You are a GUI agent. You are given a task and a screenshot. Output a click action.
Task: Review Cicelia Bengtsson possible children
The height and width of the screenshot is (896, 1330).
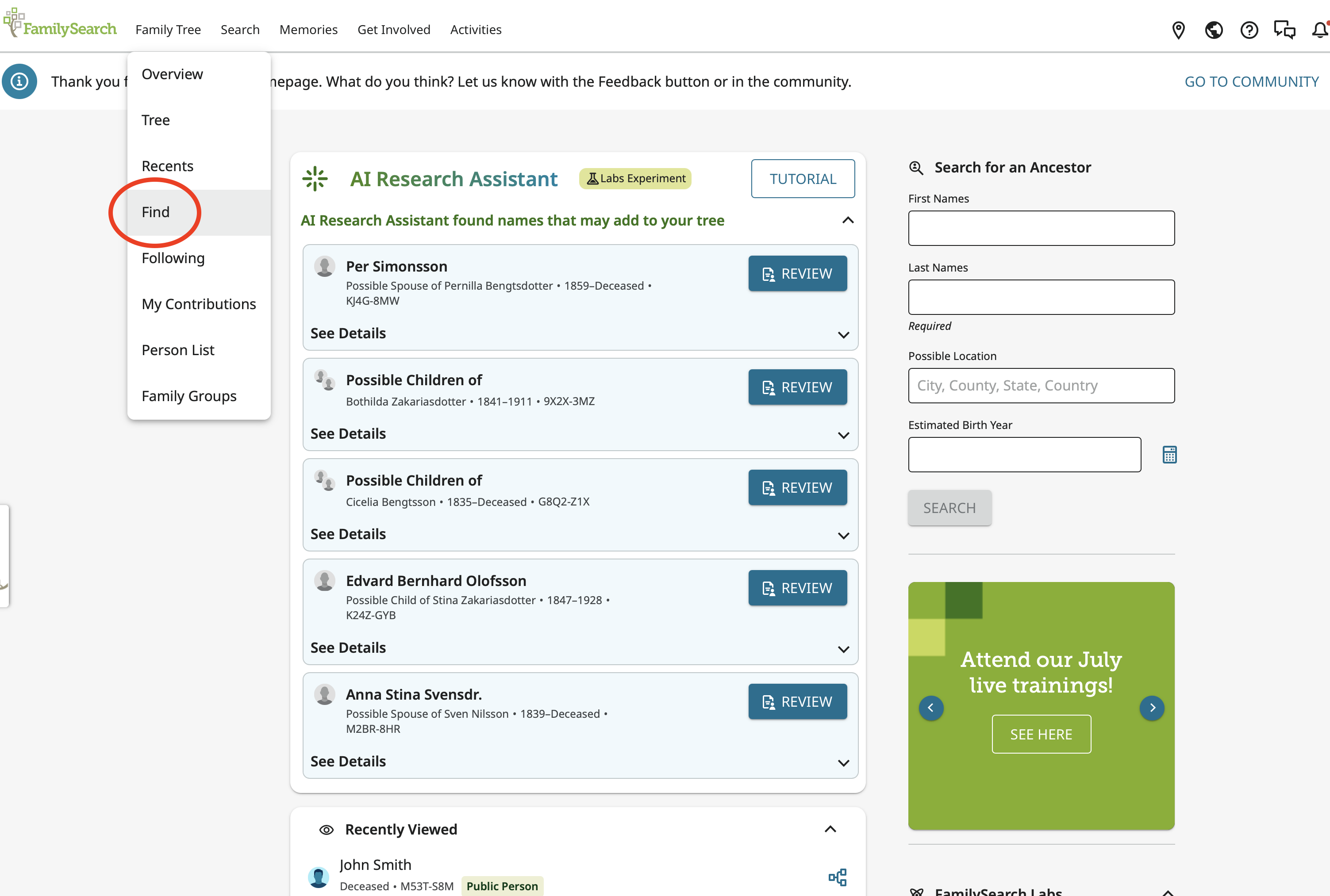[797, 488]
